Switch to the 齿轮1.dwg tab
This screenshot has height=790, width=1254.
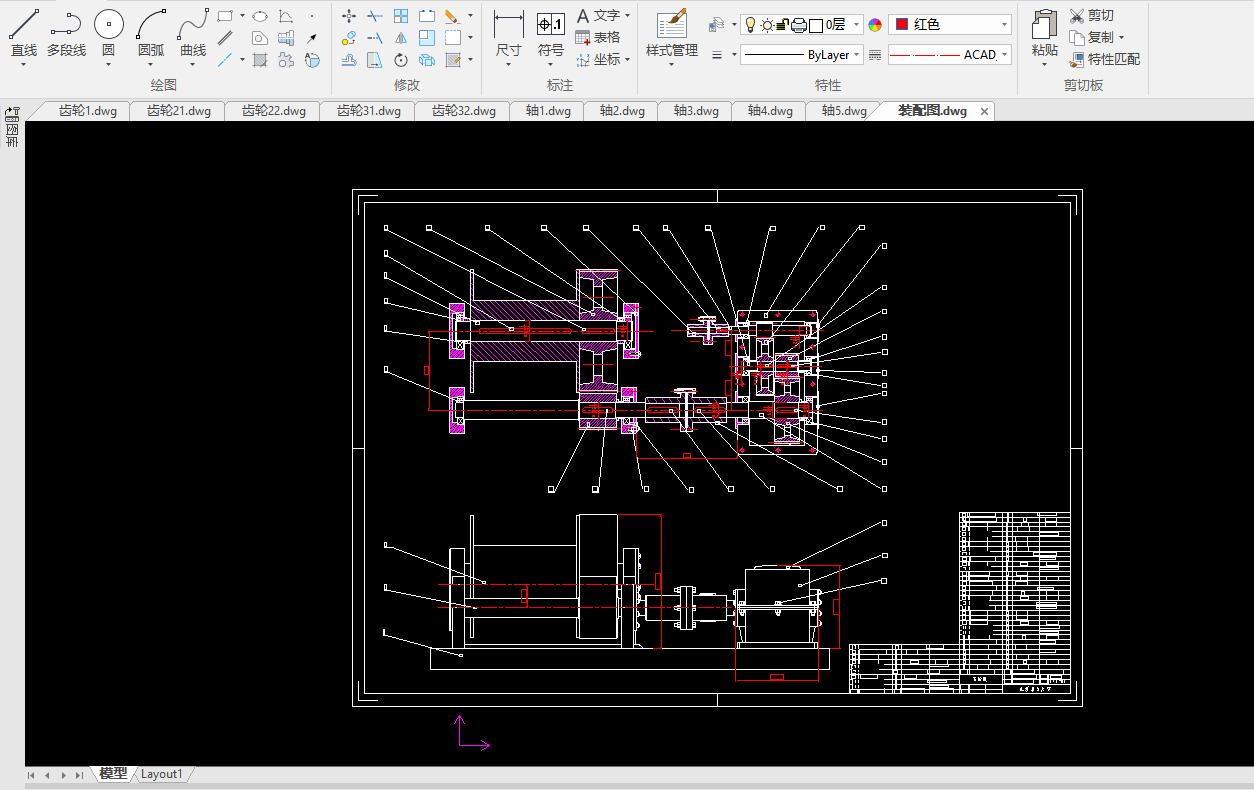(87, 111)
